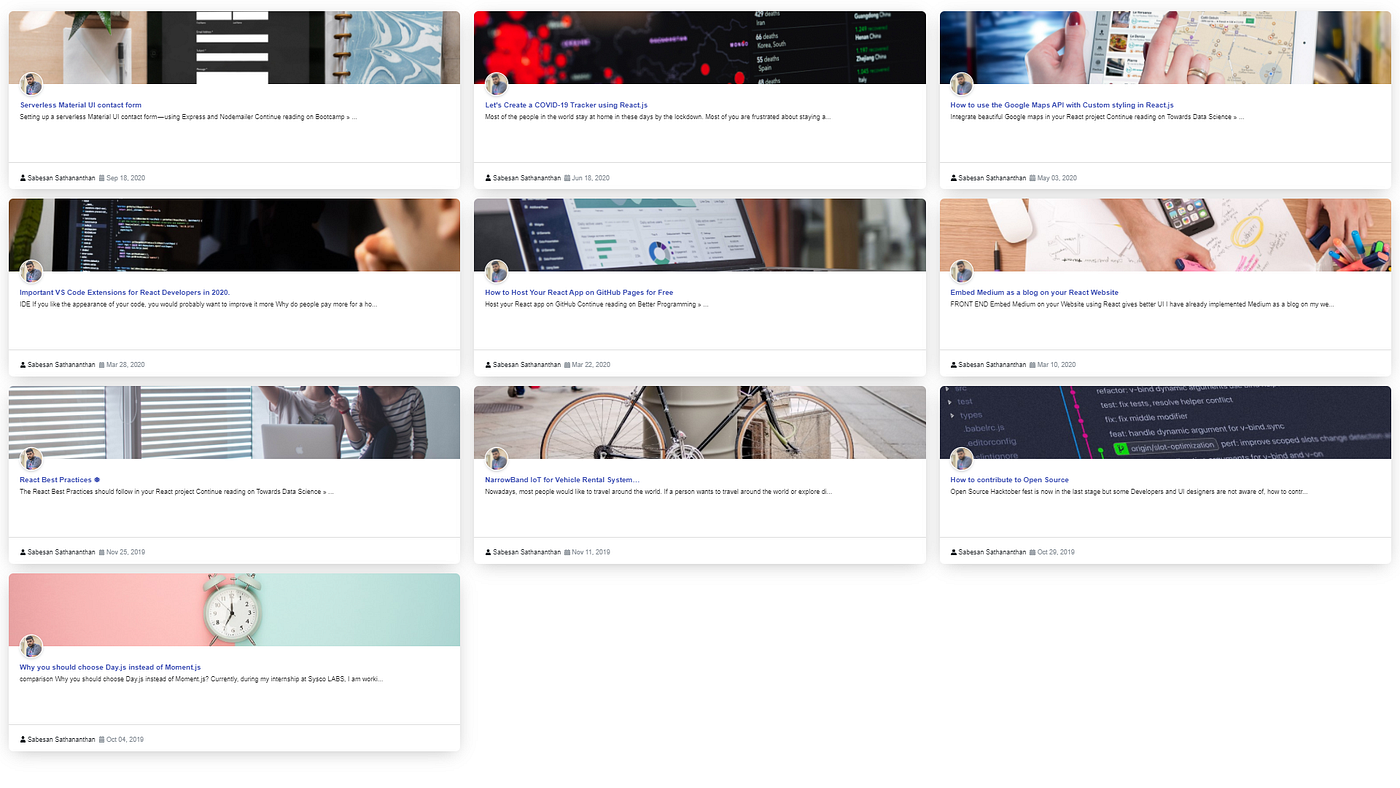Click excerpt starting 'IDE If you like the appearance'

pos(198,304)
